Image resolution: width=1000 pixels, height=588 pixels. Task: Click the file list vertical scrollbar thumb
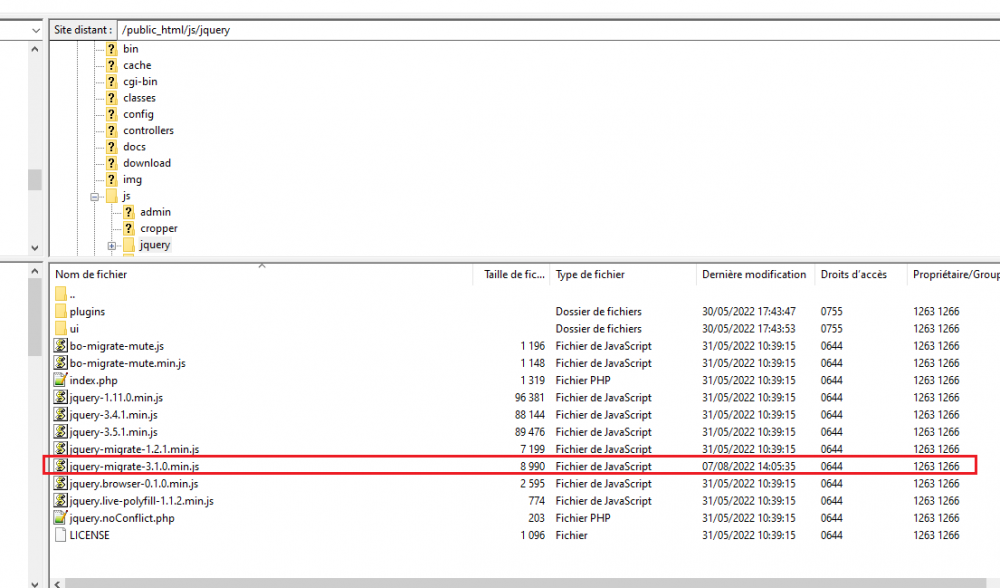(35, 317)
